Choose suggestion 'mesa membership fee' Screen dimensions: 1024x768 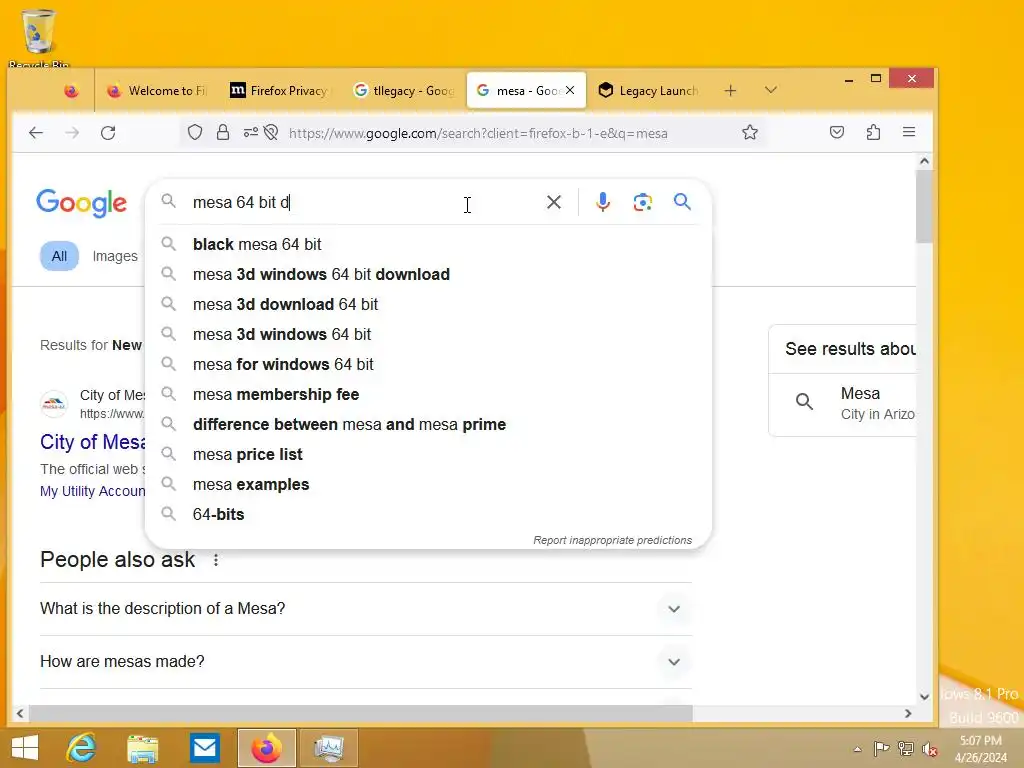pos(428,394)
